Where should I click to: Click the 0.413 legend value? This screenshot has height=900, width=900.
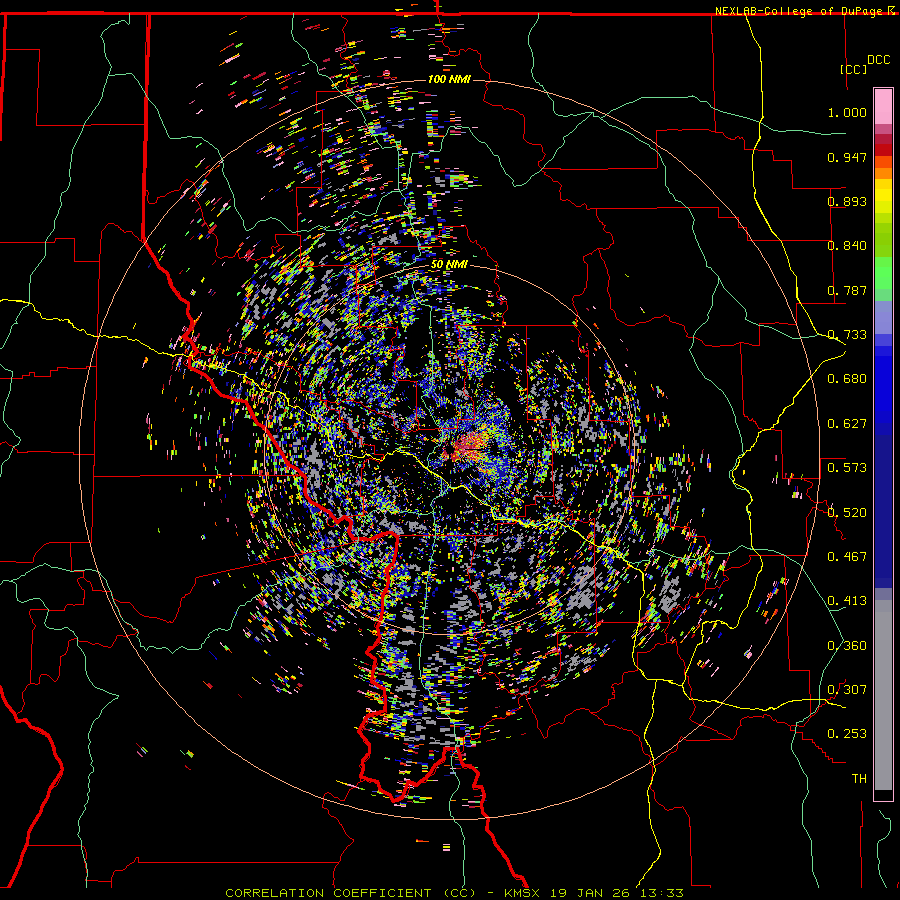tap(847, 601)
